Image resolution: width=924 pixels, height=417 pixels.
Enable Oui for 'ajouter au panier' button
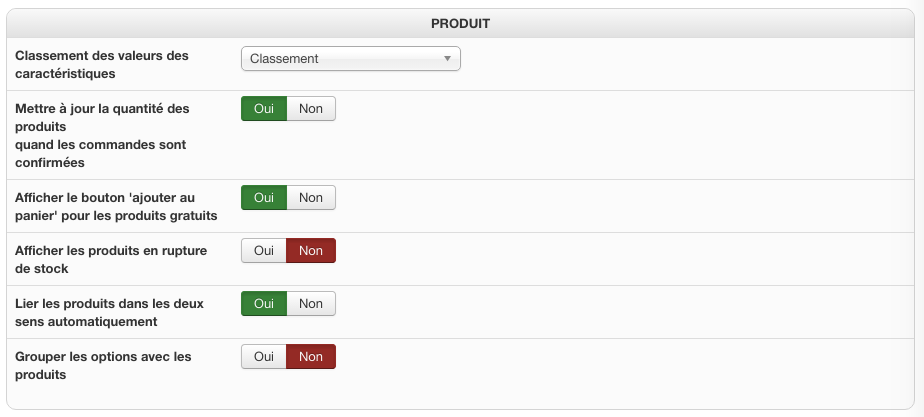(264, 198)
